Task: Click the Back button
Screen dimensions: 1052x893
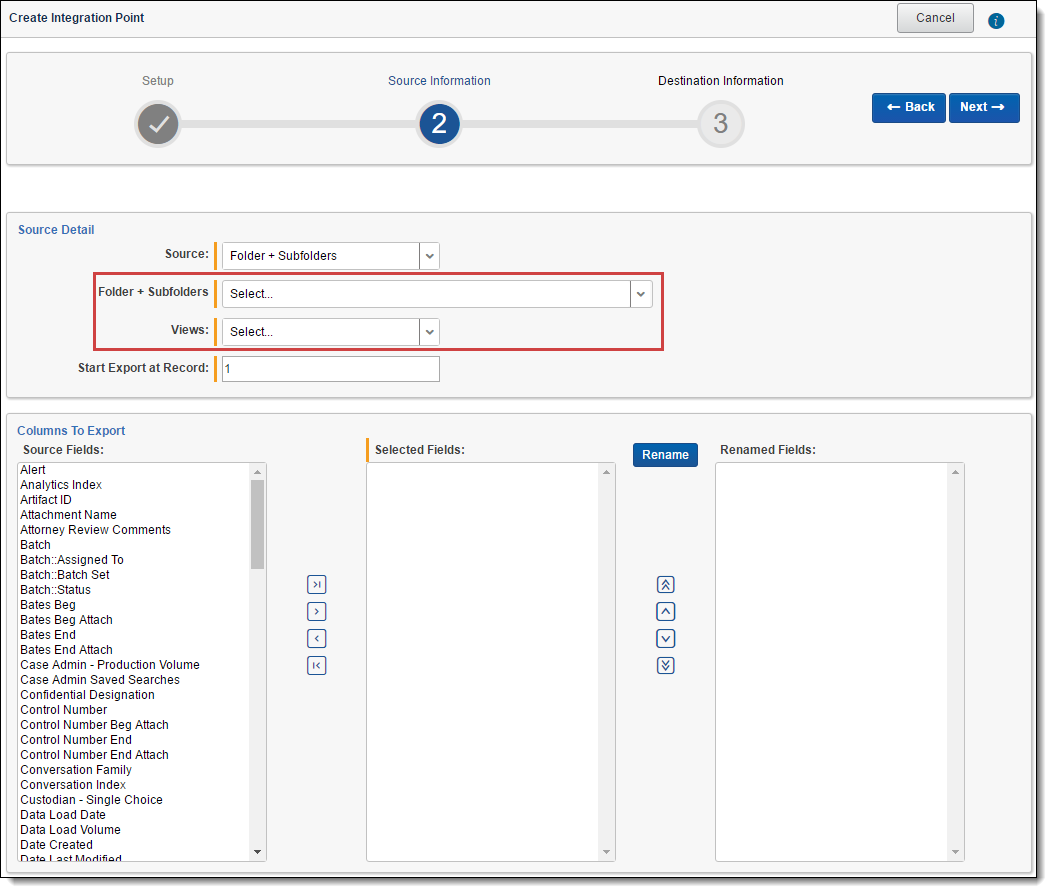Action: pyautogui.click(x=908, y=108)
